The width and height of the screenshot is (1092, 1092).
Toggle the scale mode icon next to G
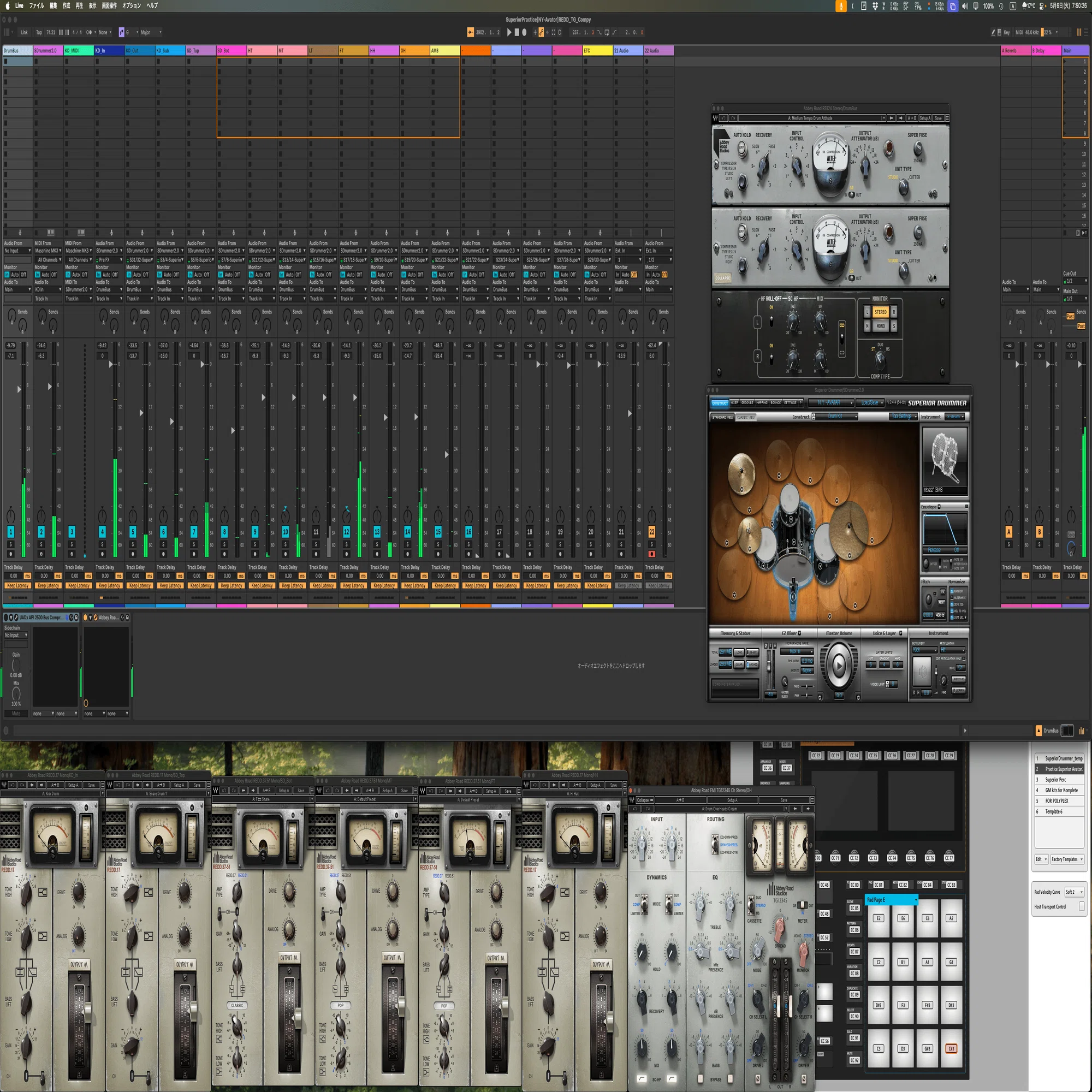[121, 32]
